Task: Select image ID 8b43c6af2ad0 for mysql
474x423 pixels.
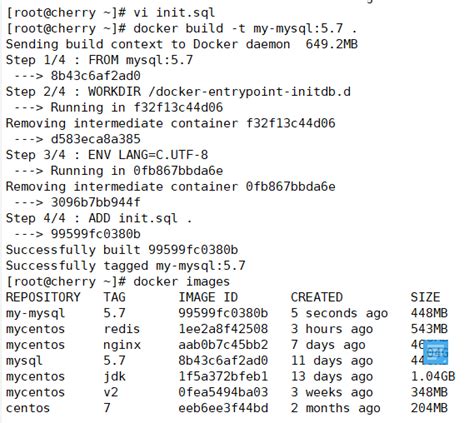Action: pyautogui.click(x=223, y=360)
